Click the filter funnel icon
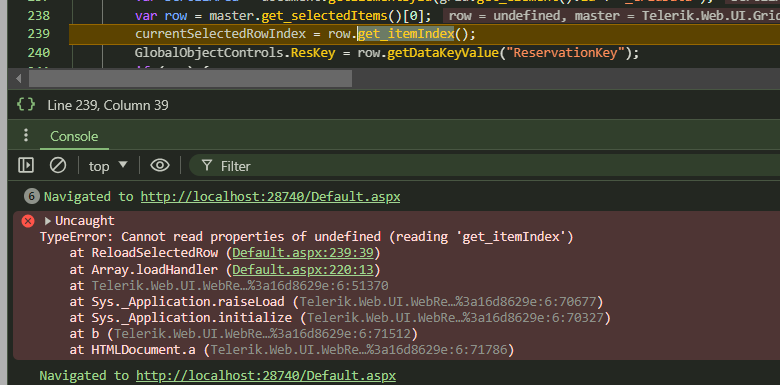This screenshot has width=780, height=385. tap(207, 166)
